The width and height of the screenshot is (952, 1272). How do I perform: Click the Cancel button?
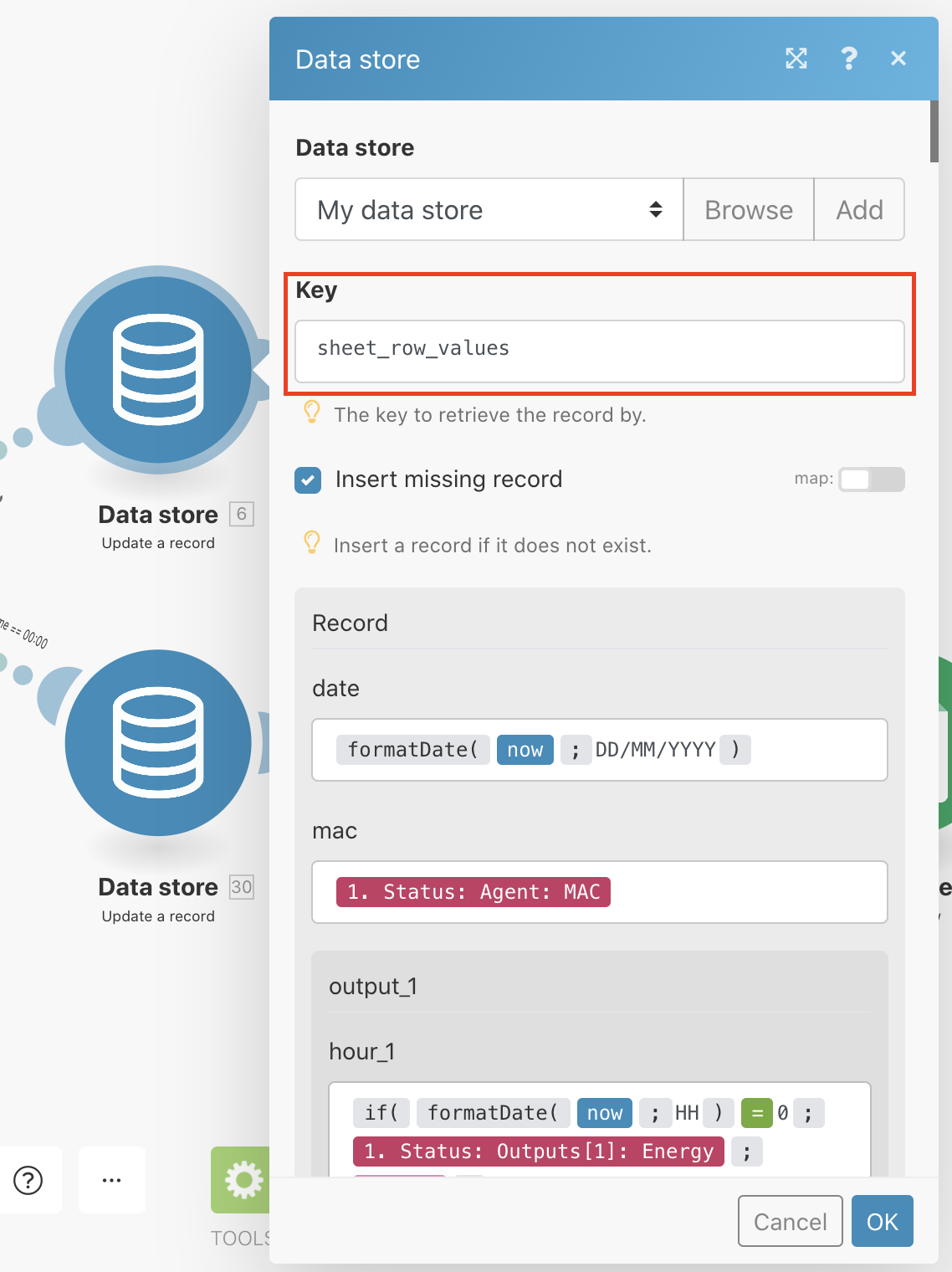click(791, 1222)
